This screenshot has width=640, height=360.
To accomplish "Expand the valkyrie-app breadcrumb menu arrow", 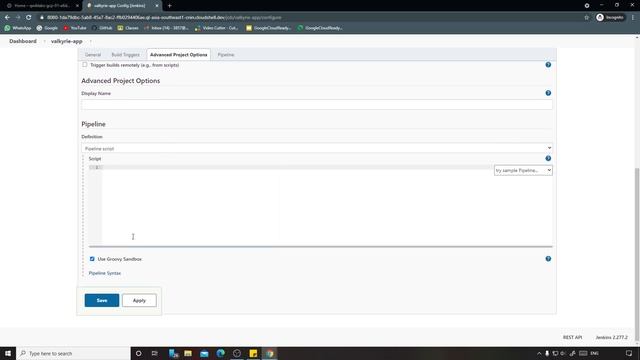I will pyautogui.click(x=90, y=41).
